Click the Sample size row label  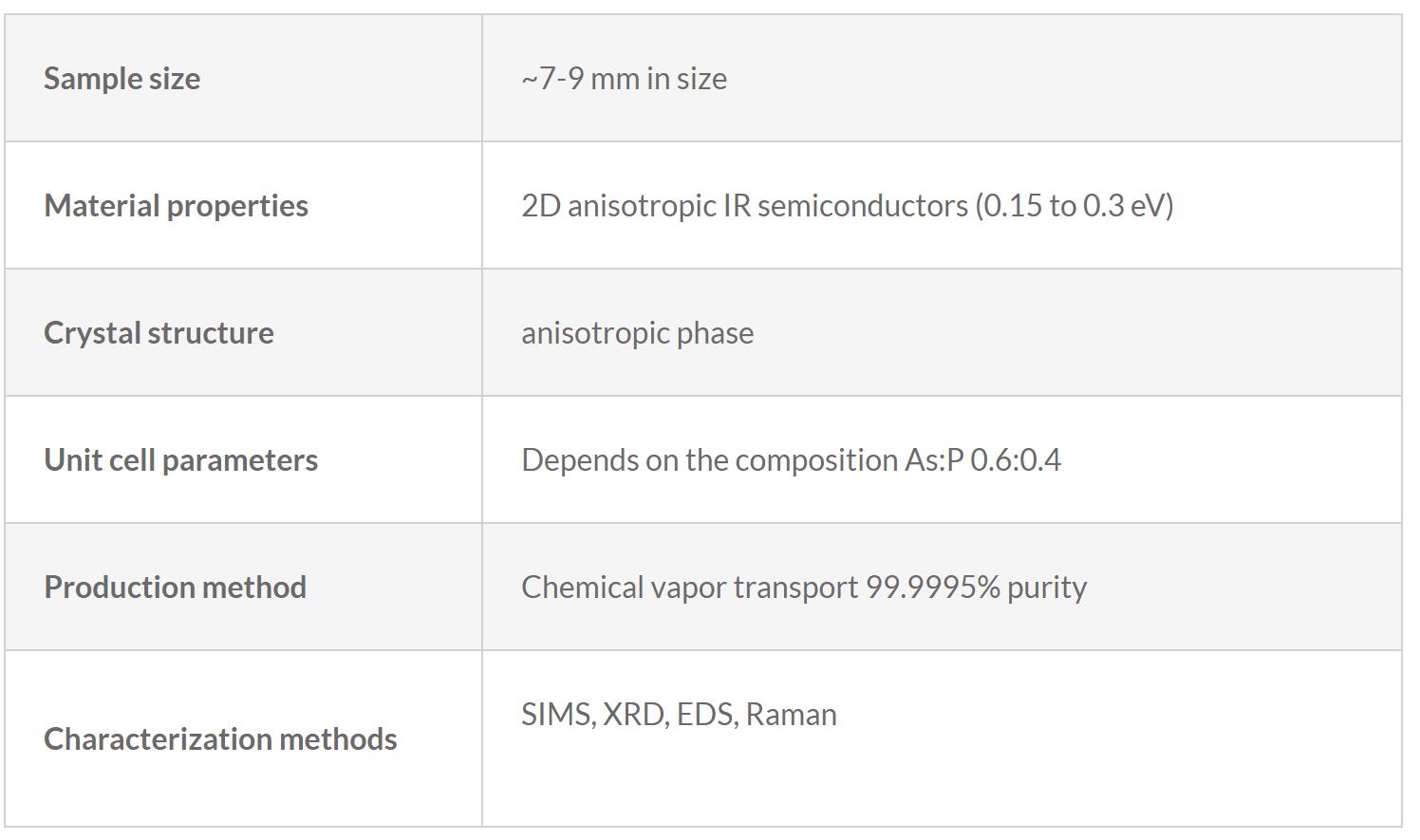pyautogui.click(x=121, y=79)
